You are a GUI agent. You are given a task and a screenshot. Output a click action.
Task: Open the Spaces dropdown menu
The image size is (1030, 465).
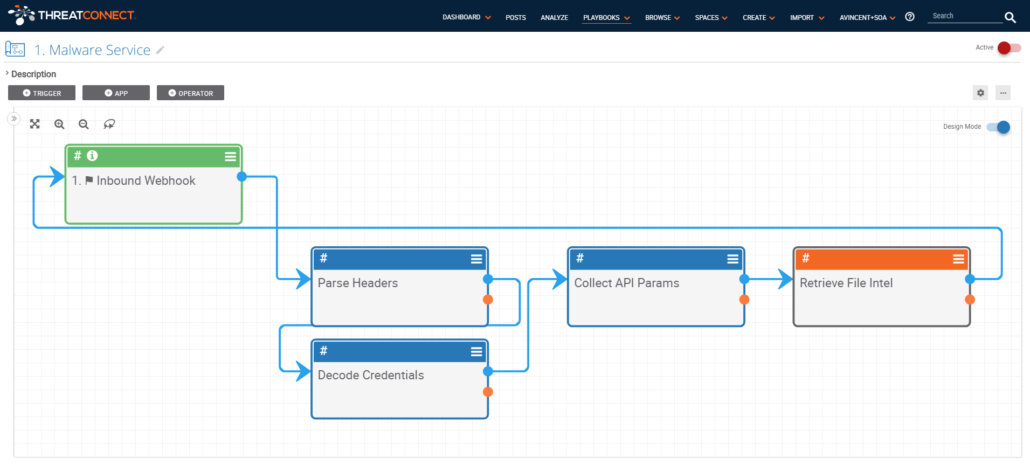pyautogui.click(x=711, y=18)
